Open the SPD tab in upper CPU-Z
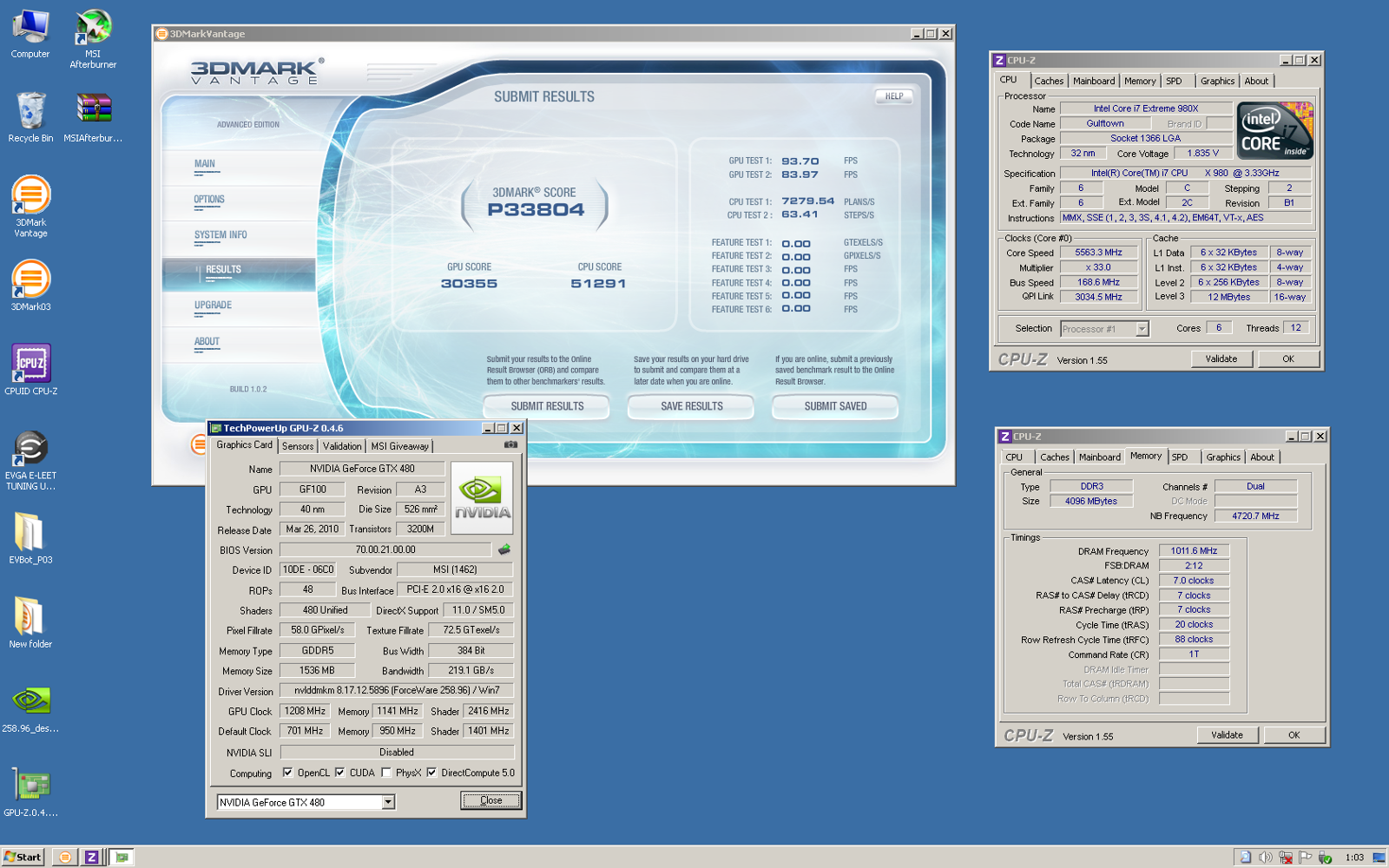 click(x=1174, y=81)
